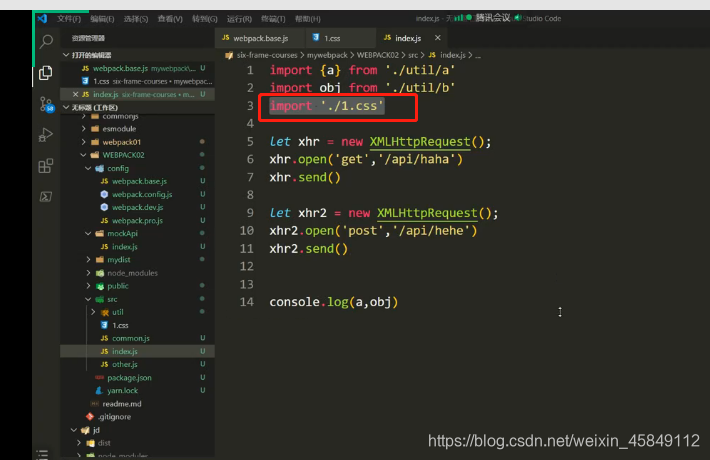This screenshot has height=460, width=710.
Task: Open the 运行(R) menu
Action: (x=239, y=19)
